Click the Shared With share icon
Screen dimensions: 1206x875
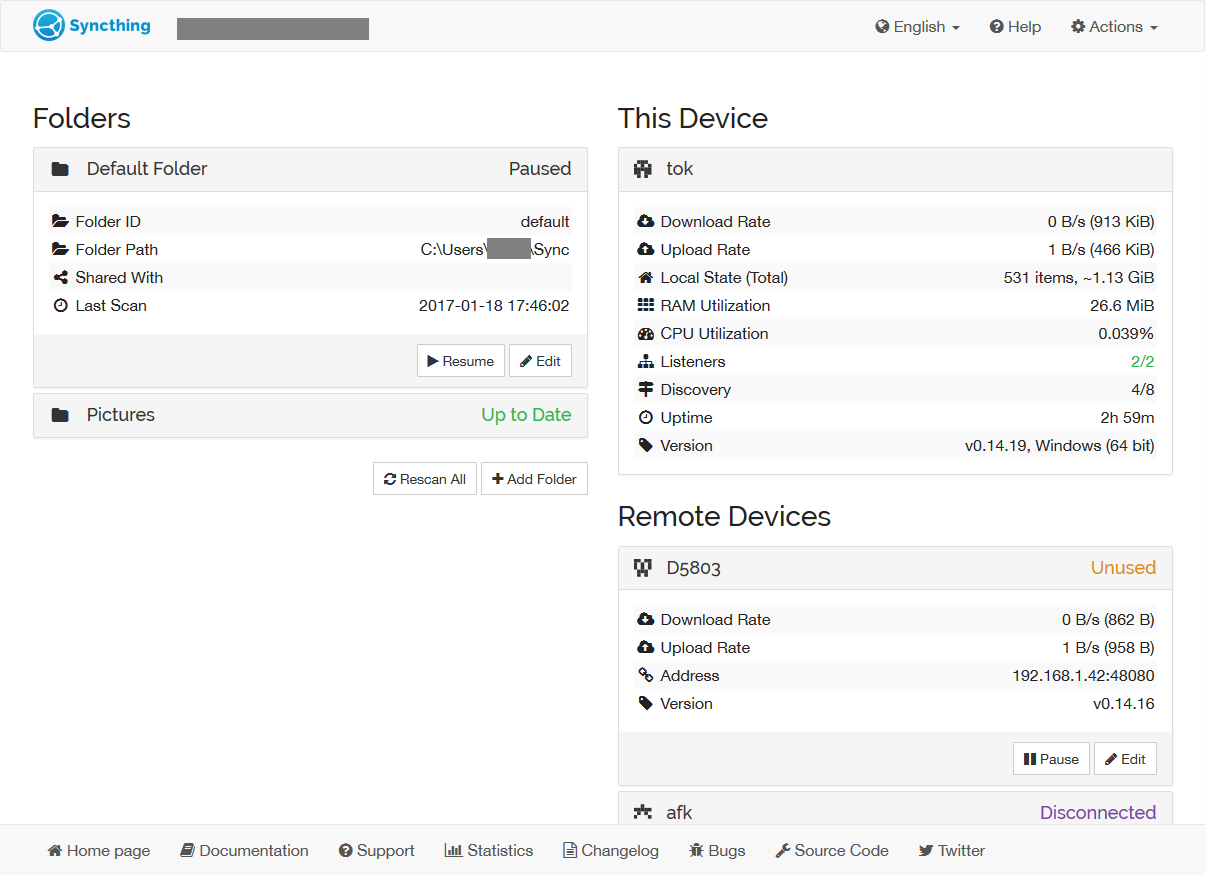(60, 278)
